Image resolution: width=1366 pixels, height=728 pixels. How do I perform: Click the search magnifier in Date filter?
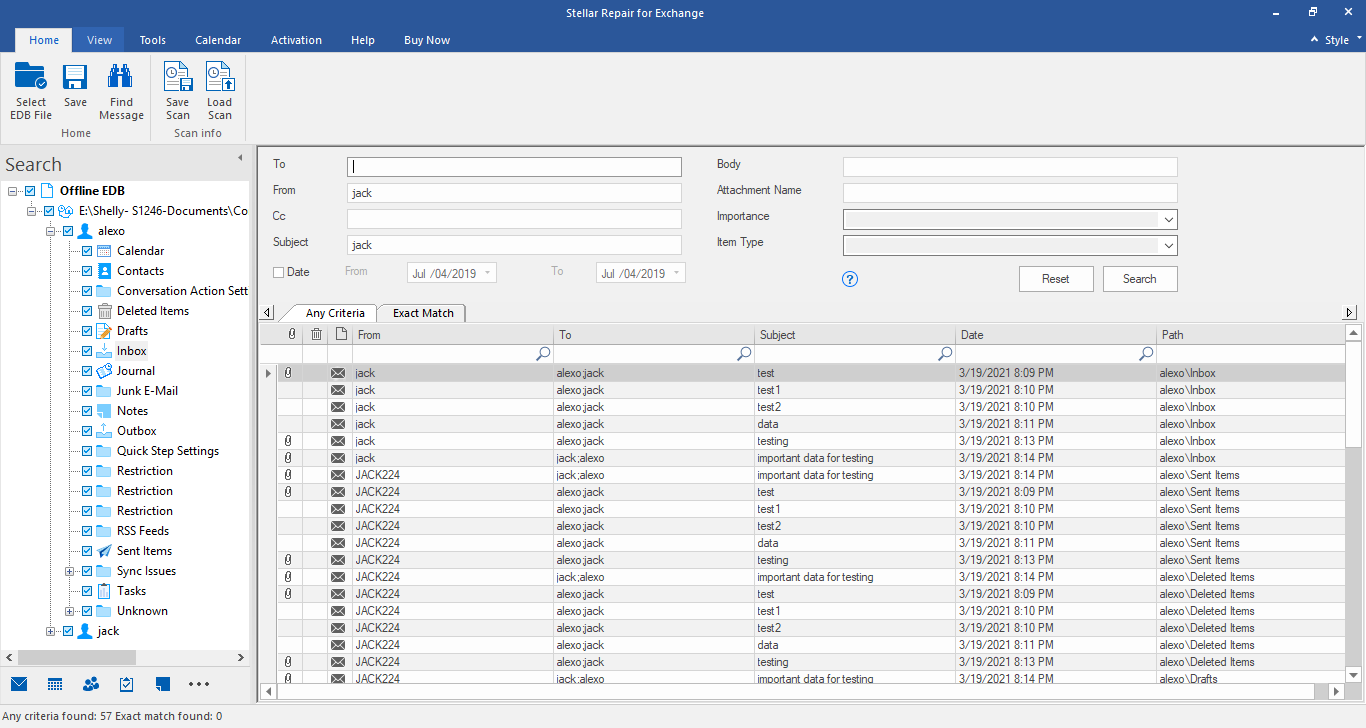pyautogui.click(x=1147, y=353)
